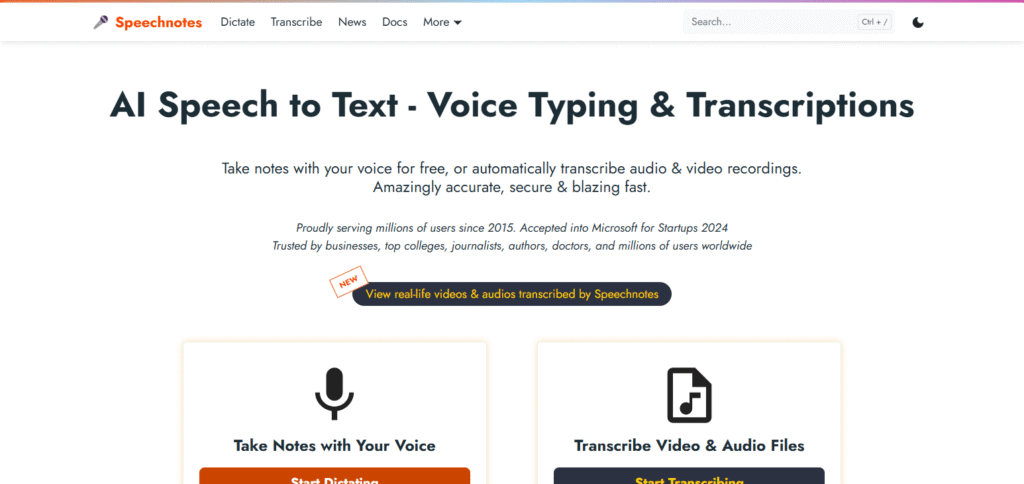The height and width of the screenshot is (484, 1024).
Task: Click the Speechnotes brand name link
Action: coord(159,22)
